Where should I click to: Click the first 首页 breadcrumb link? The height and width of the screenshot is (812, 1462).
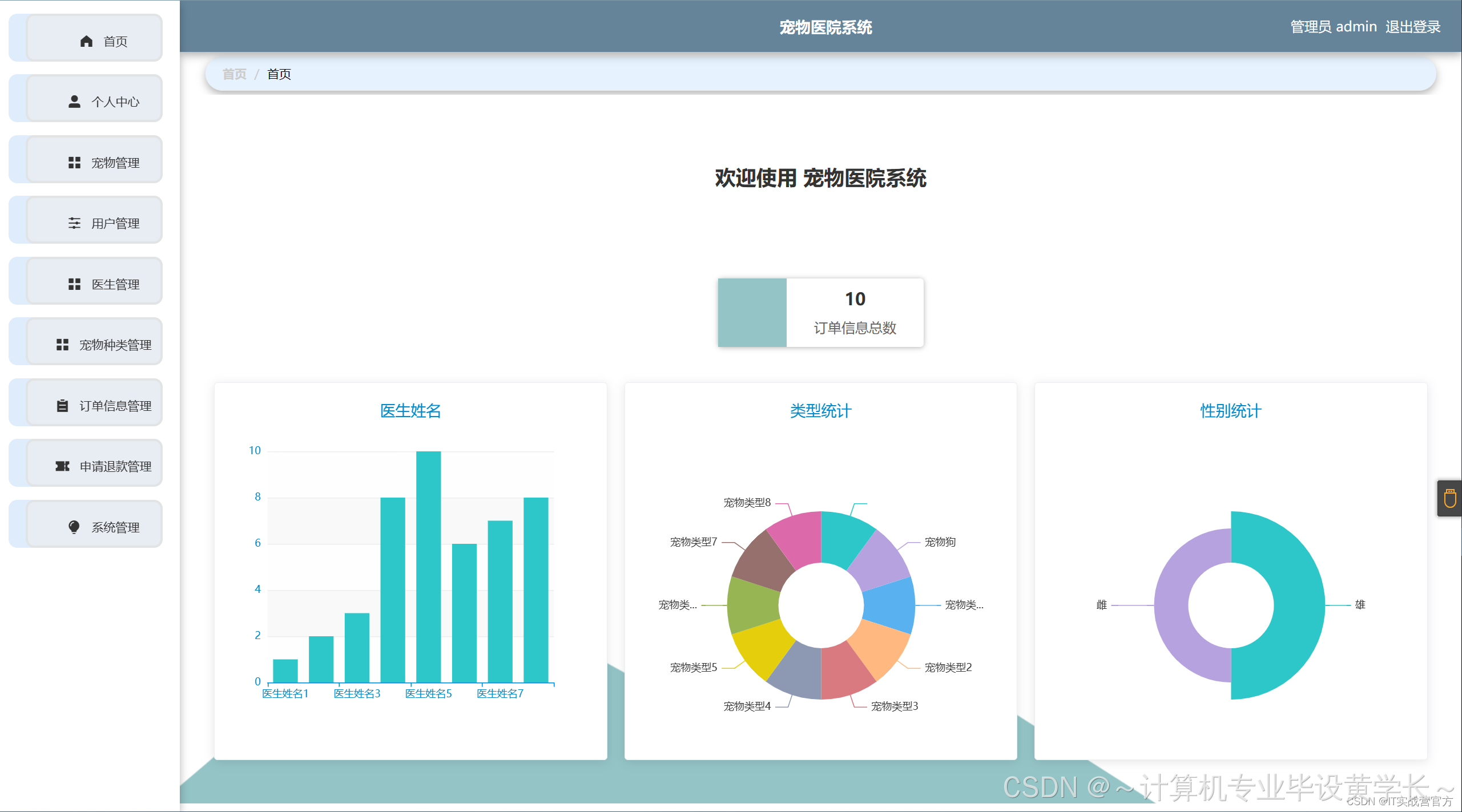pos(234,74)
